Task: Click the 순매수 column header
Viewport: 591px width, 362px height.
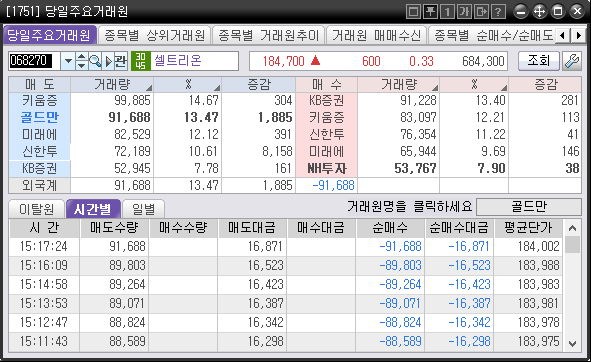Action: tap(390, 228)
